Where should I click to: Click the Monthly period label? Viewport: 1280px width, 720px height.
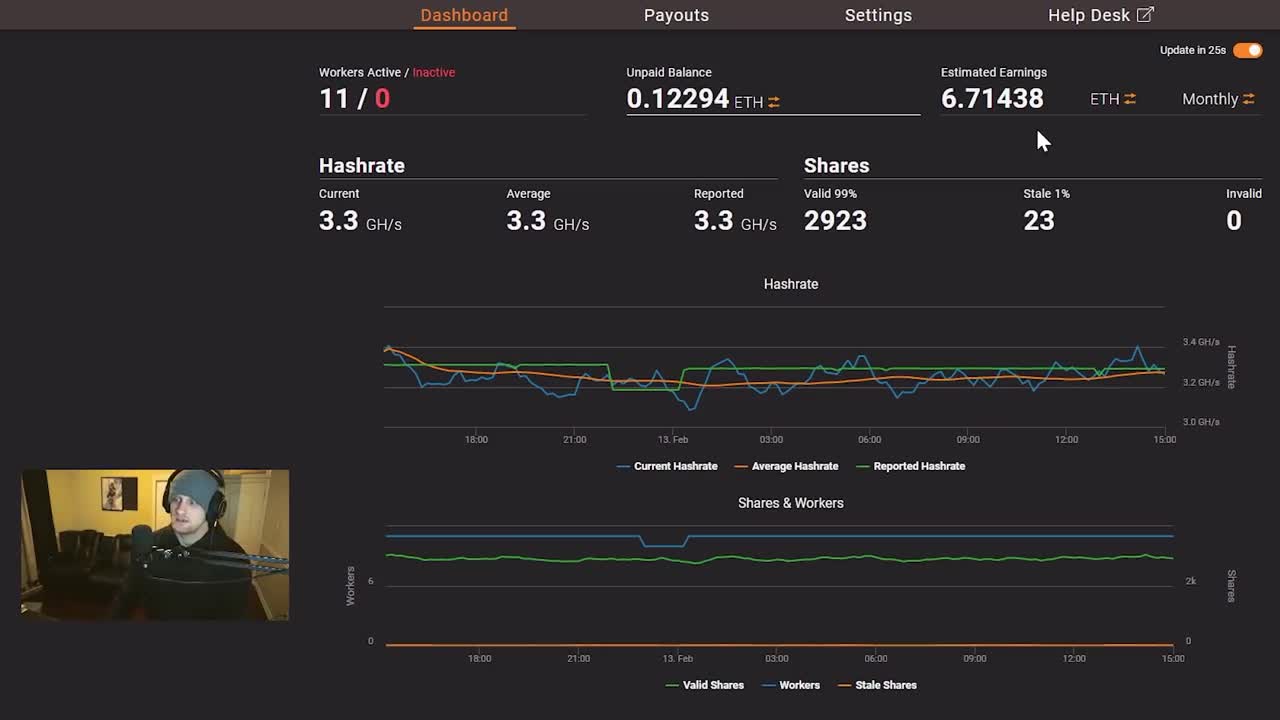[1210, 99]
